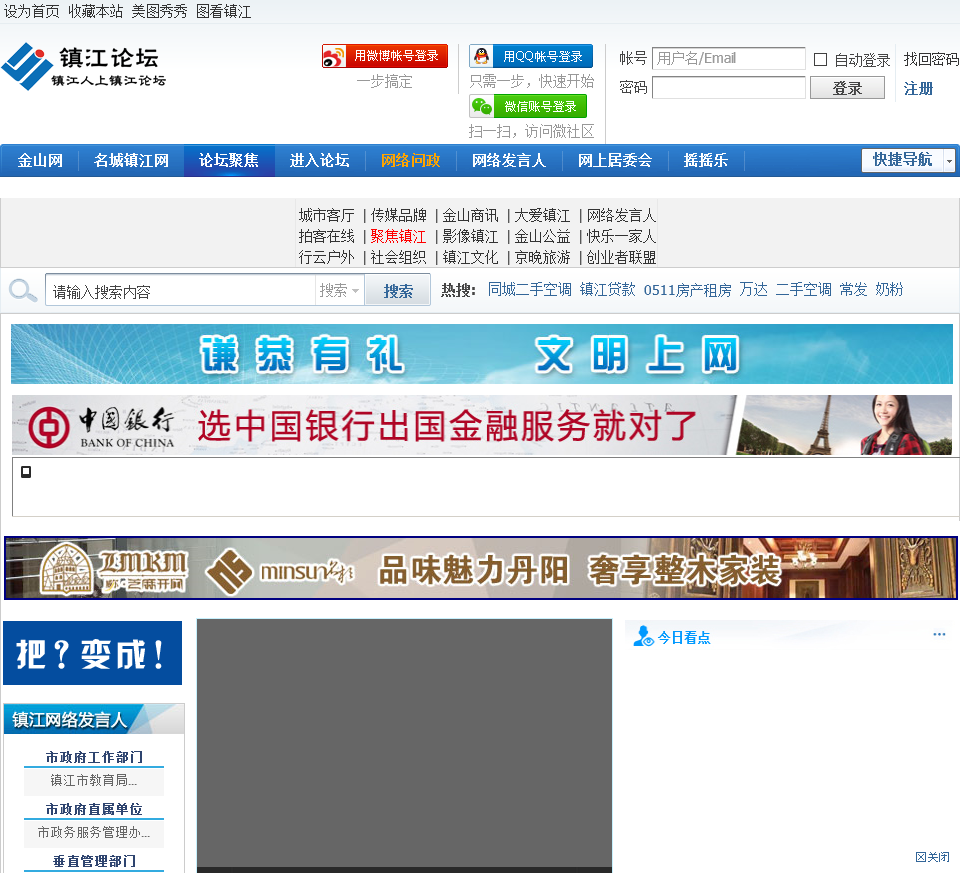960x873 pixels.
Task: Open the 摇摇乐 nav tab
Action: click(706, 161)
